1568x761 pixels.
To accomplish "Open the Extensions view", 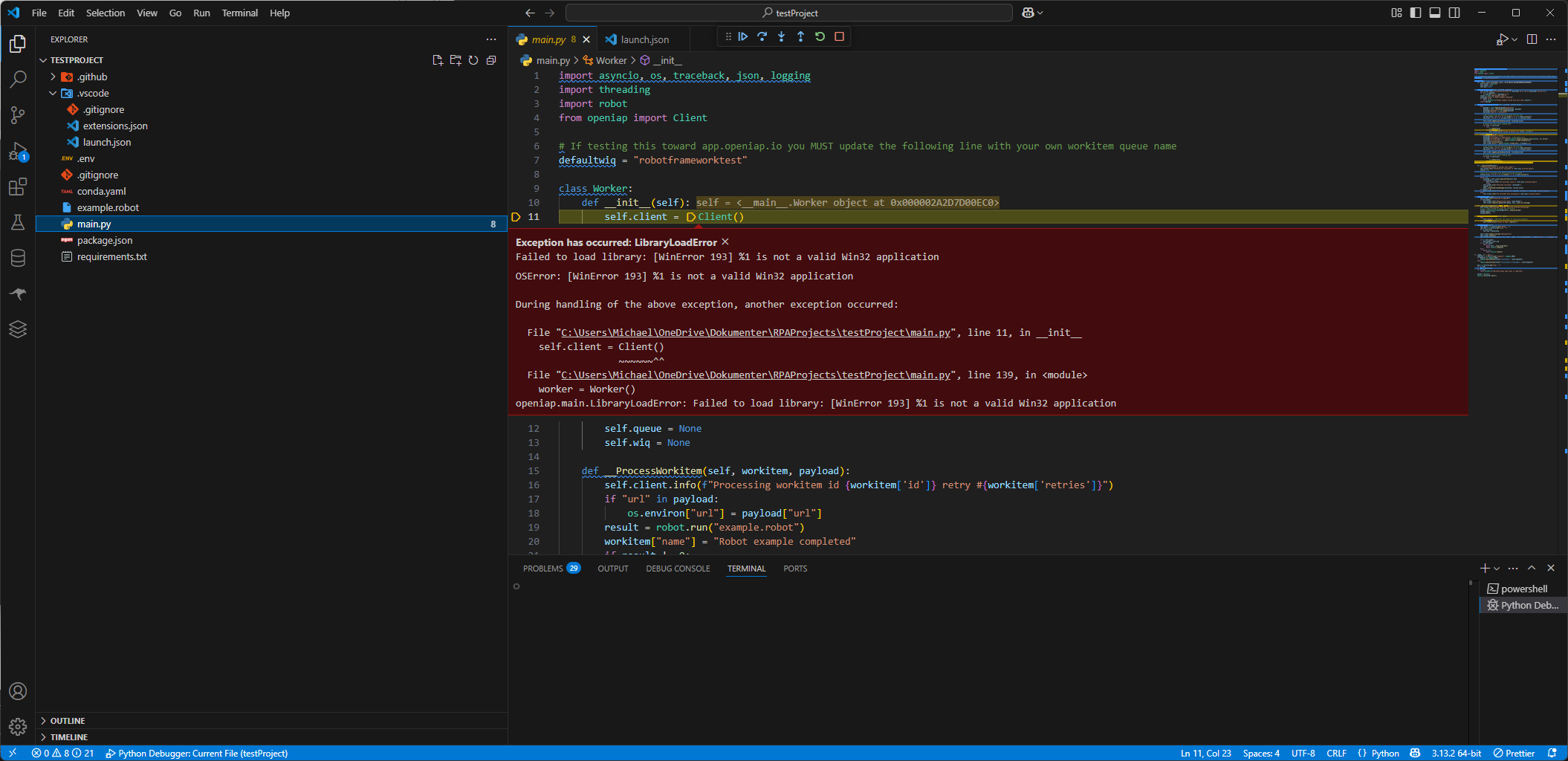I will 18,187.
